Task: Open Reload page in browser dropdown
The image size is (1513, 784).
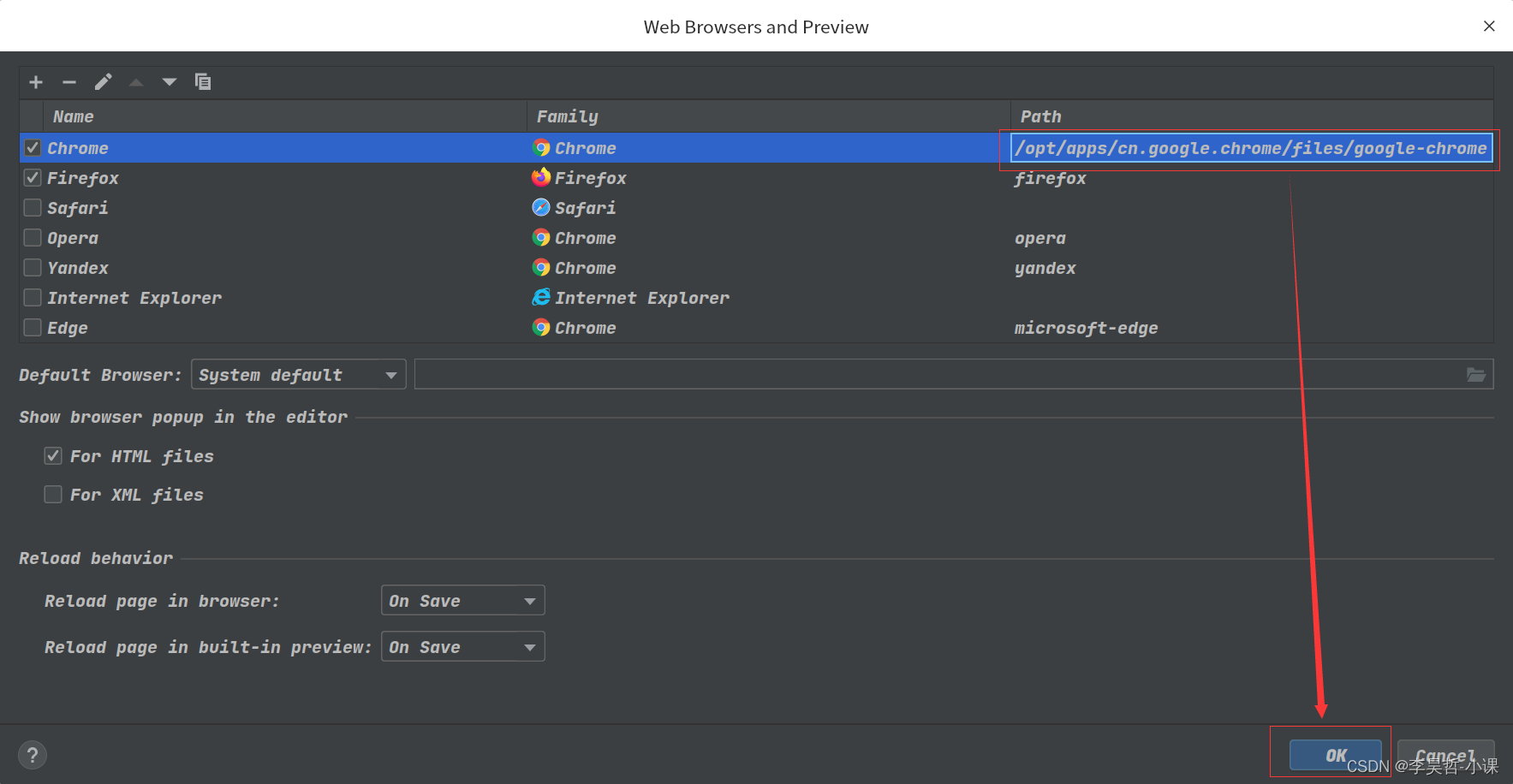Action: 462,601
